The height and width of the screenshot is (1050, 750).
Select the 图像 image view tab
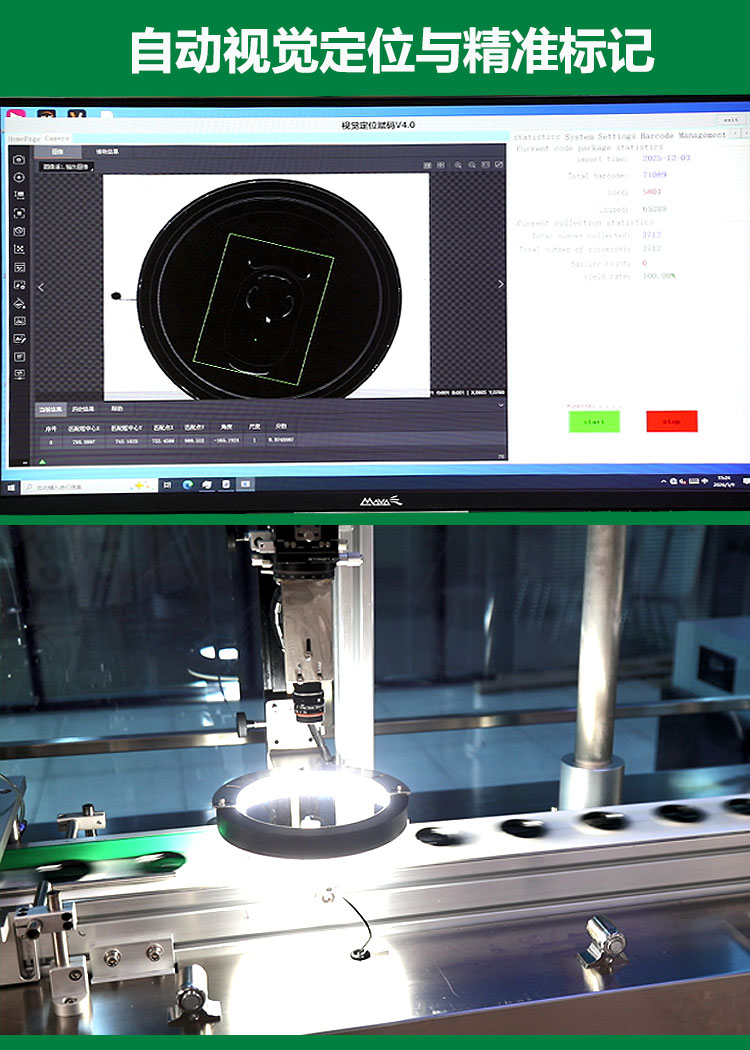(x=58, y=152)
